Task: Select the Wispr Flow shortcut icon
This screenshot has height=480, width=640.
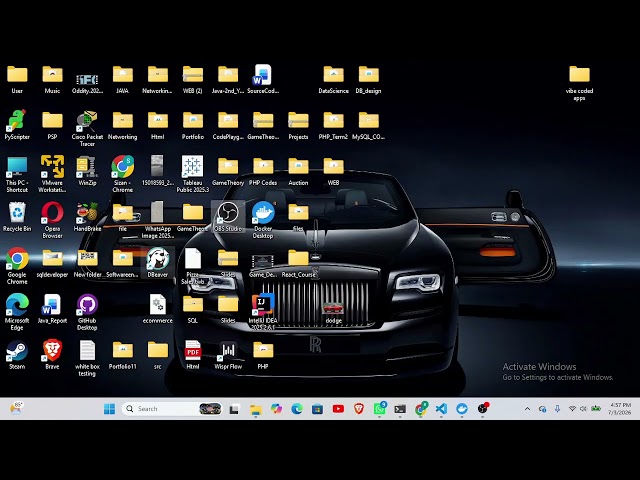Action: 228,354
